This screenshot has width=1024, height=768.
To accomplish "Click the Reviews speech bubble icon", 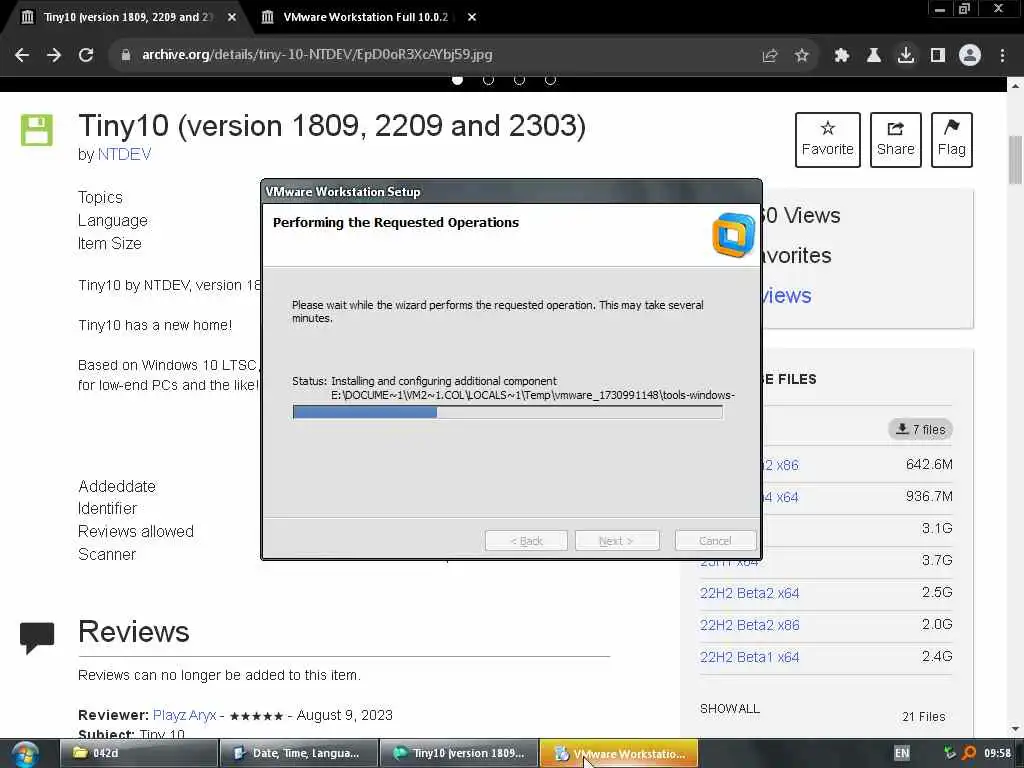I will coord(37,637).
